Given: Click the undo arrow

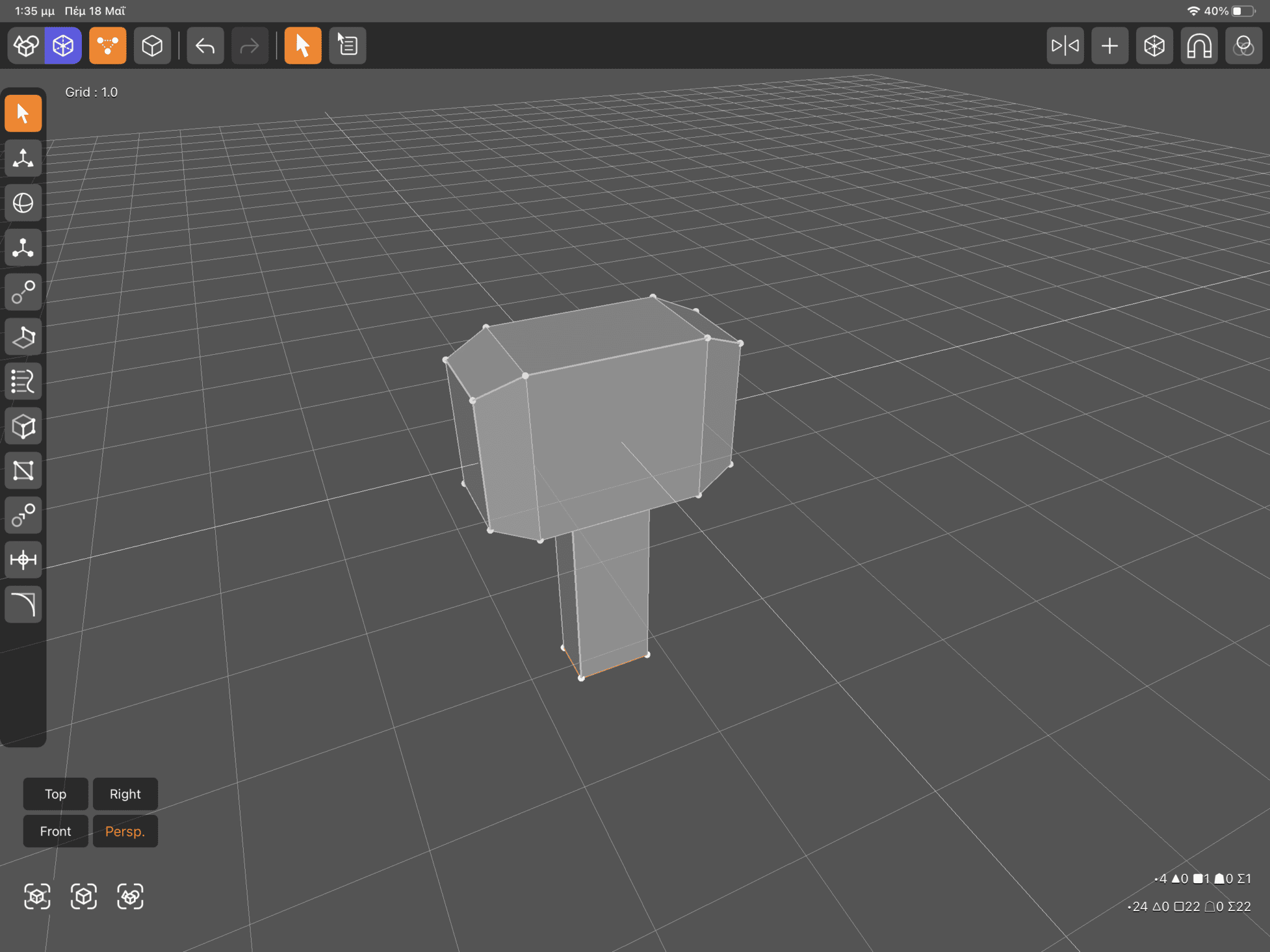Looking at the screenshot, I should [205, 46].
